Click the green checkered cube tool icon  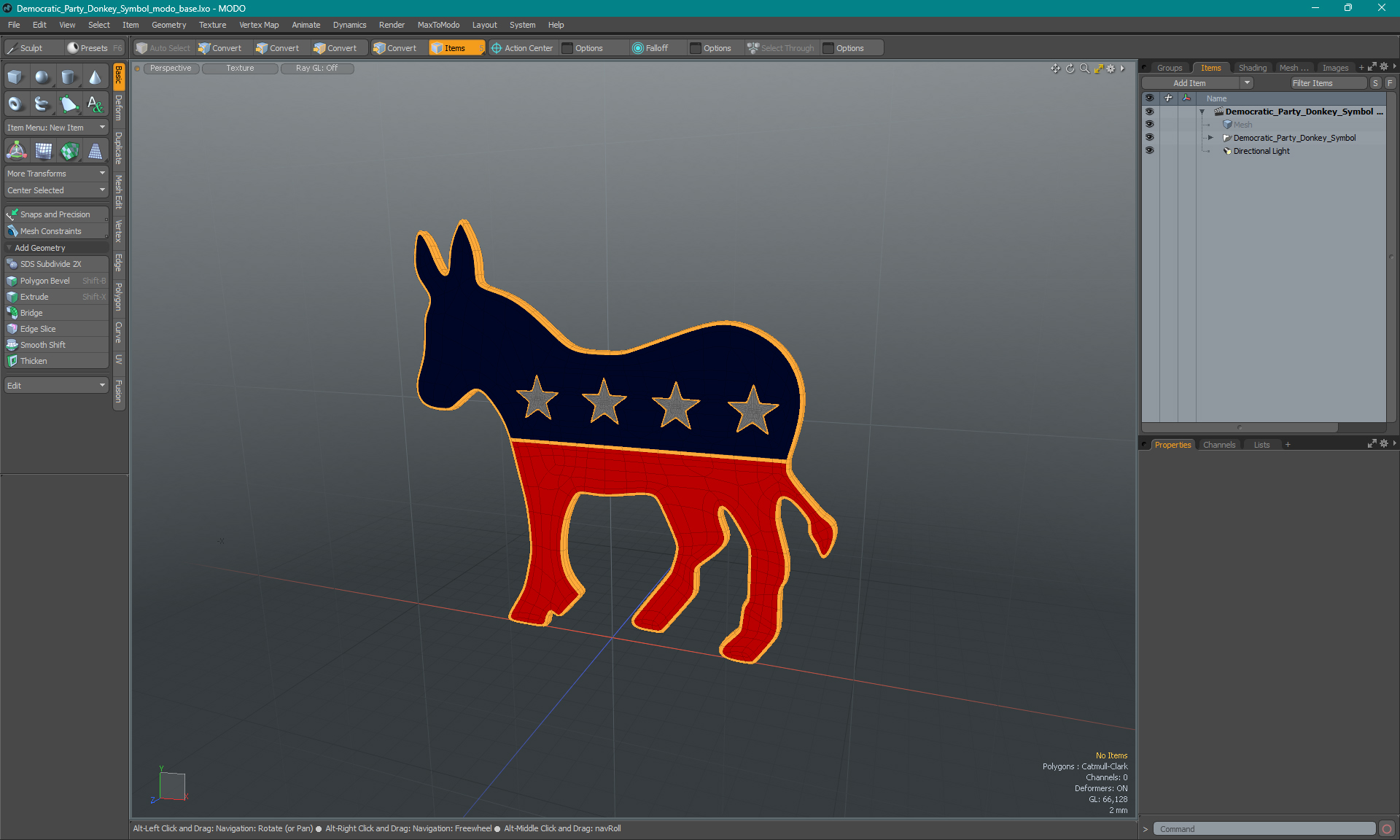pos(70,151)
